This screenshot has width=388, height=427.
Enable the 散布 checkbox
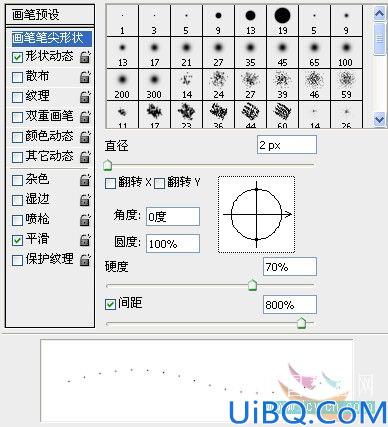point(17,77)
